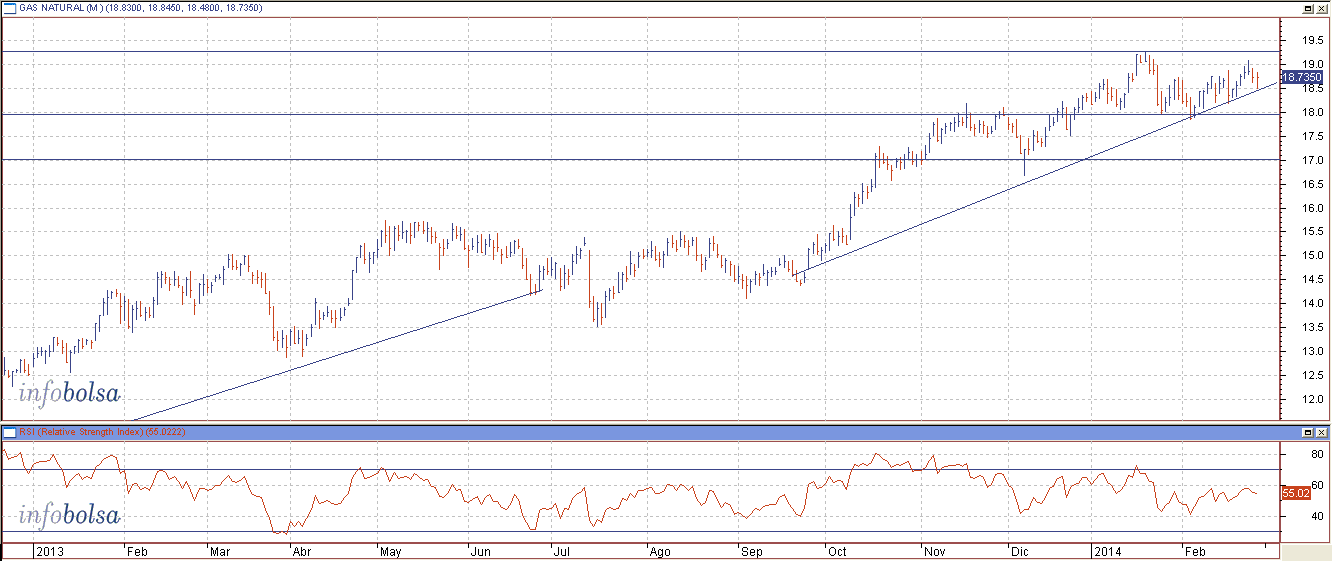This screenshot has height=561, width=1332.
Task: Click the RSI (Relative Strength Index) title
Action: point(81,431)
